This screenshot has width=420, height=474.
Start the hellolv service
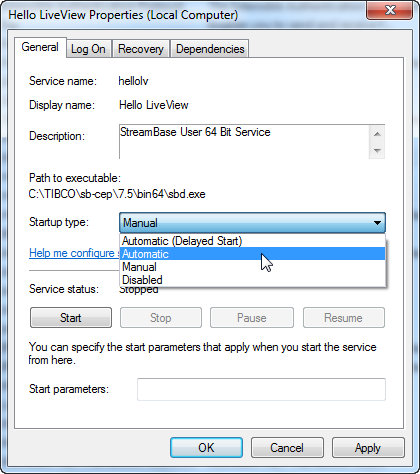[x=71, y=318]
